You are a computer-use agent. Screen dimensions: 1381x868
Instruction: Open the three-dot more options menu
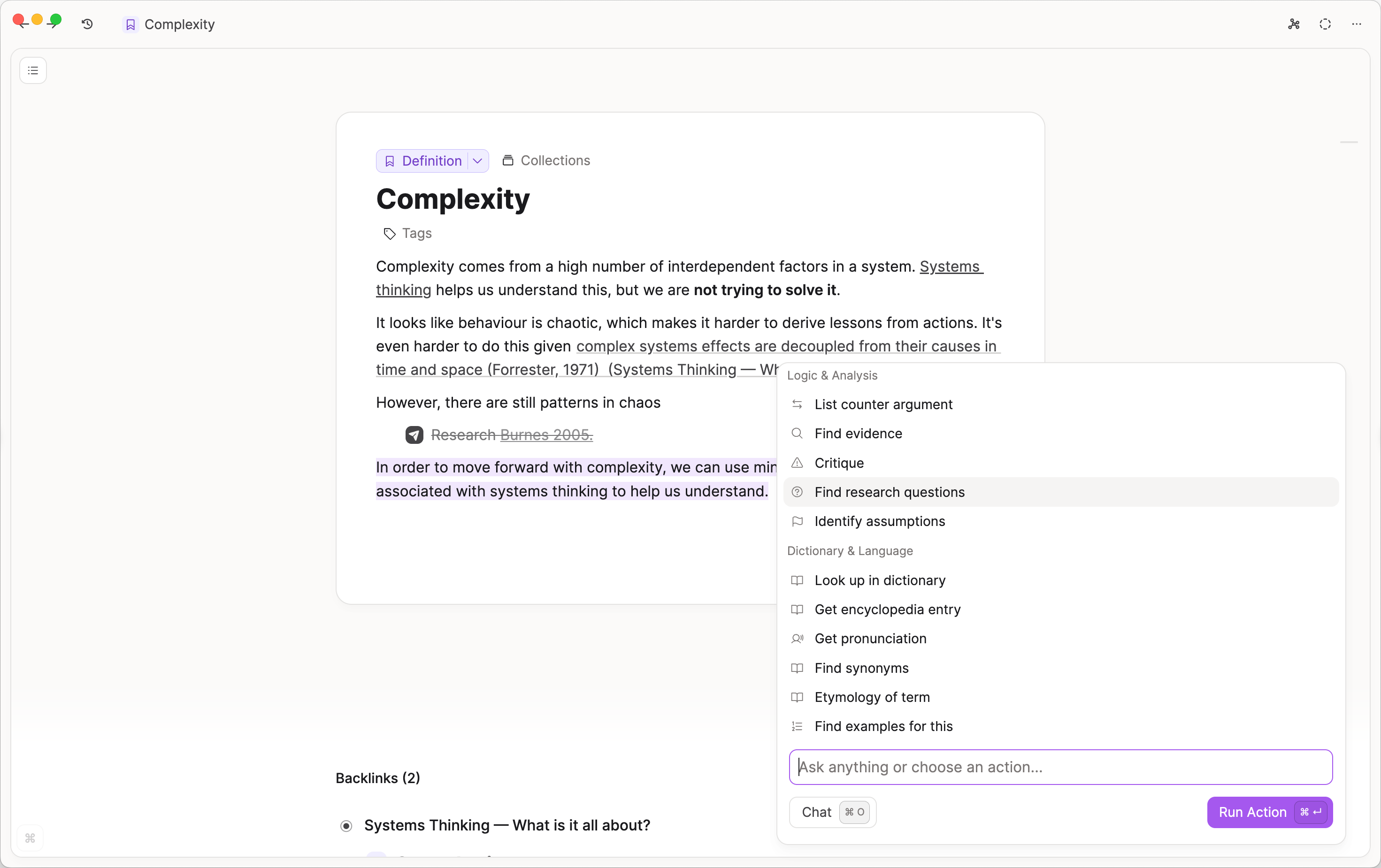click(x=1356, y=24)
